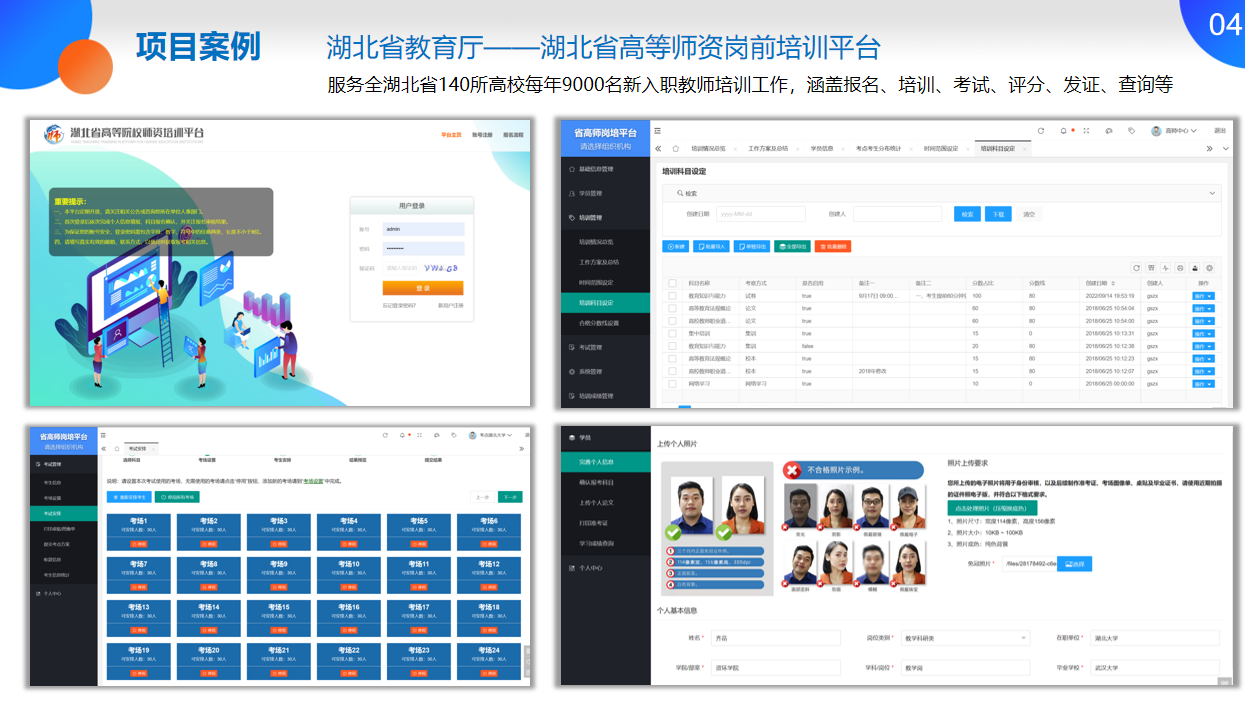Click the blue 考场1 exam room card
Screen dimensions: 1245x703
pyautogui.click(x=138, y=527)
